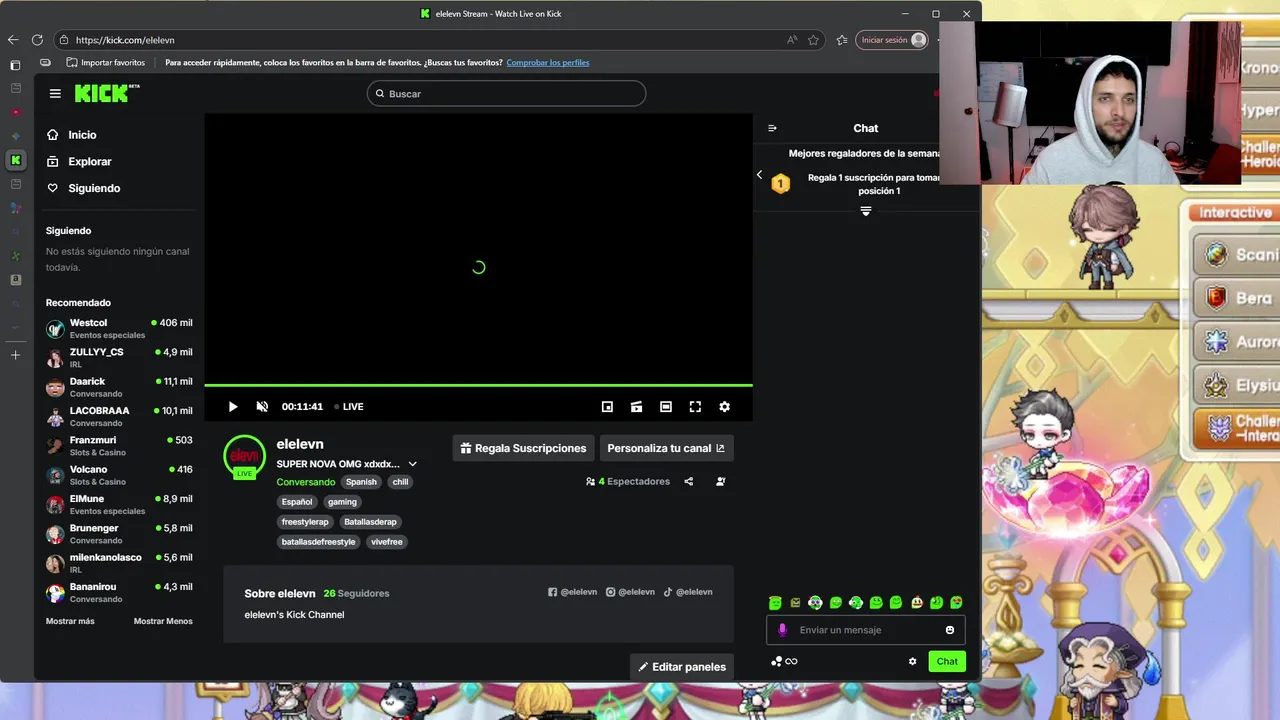Toggle mini player mode
This screenshot has height=720, width=1280.
pyautogui.click(x=607, y=407)
